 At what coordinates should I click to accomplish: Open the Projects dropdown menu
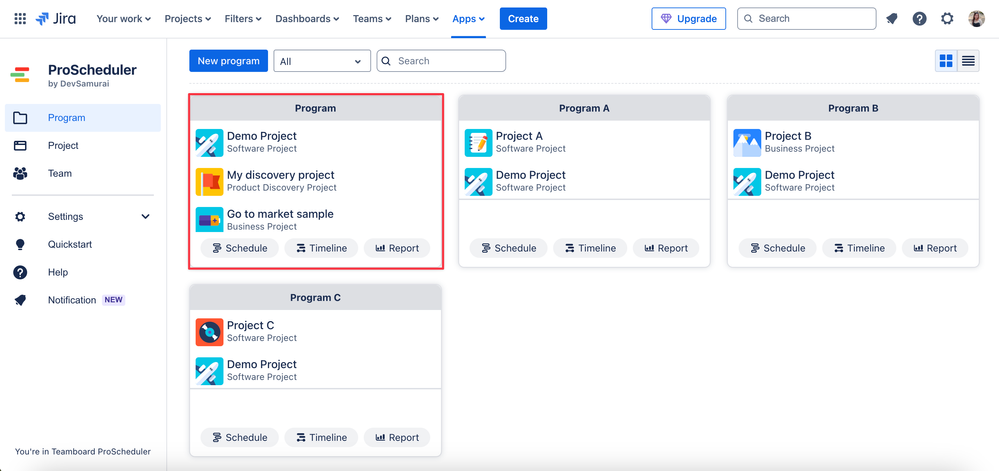(187, 18)
